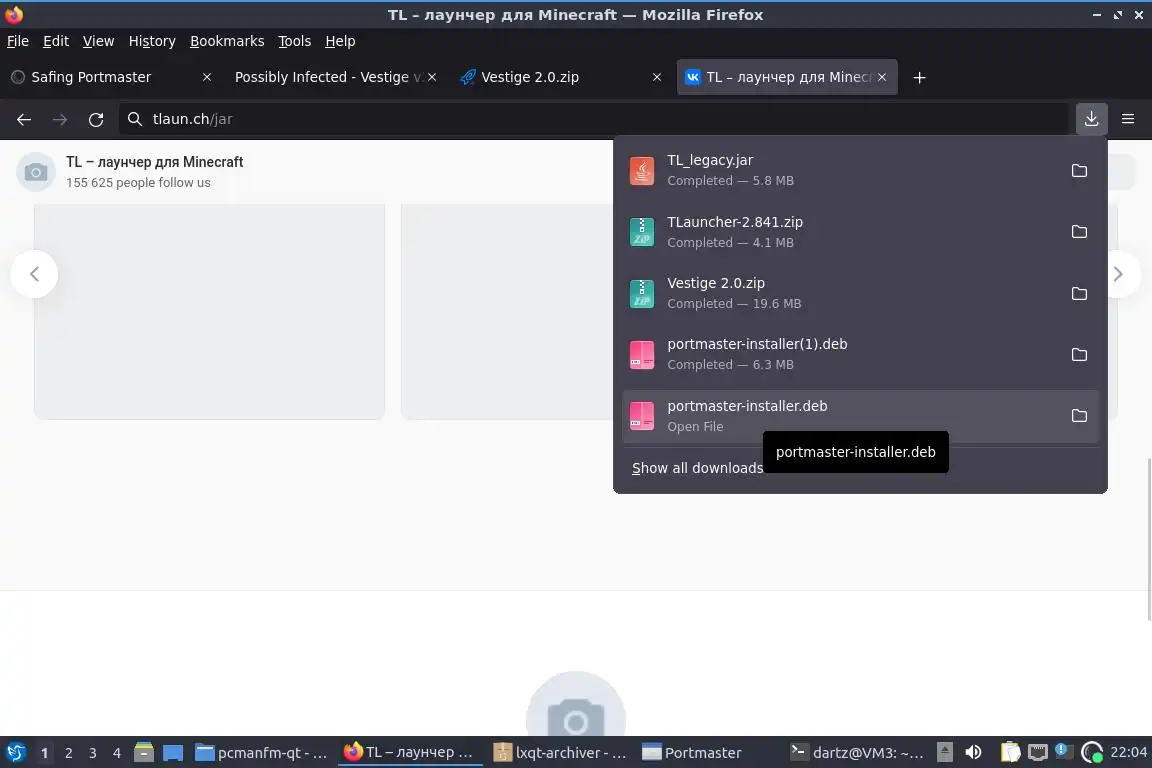Go back to the previous page
Image resolution: width=1152 pixels, height=768 pixels.
(x=24, y=119)
